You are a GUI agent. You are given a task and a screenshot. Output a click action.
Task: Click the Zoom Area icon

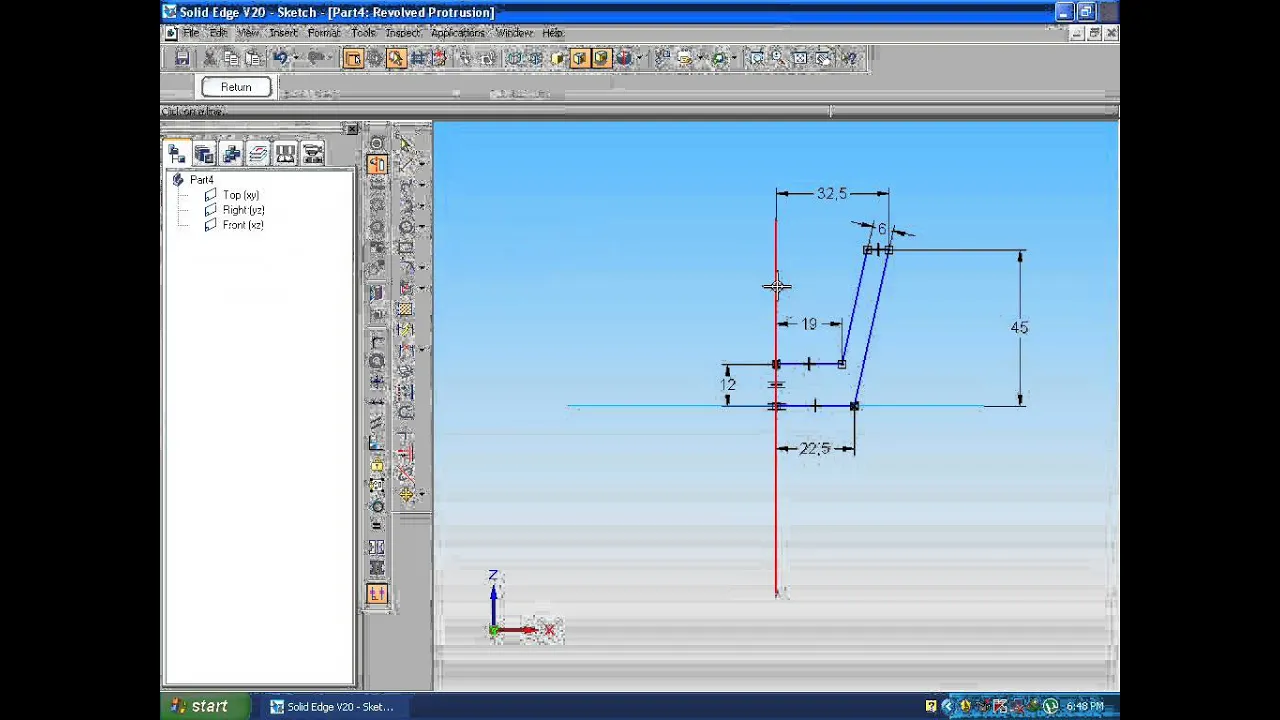[755, 59]
